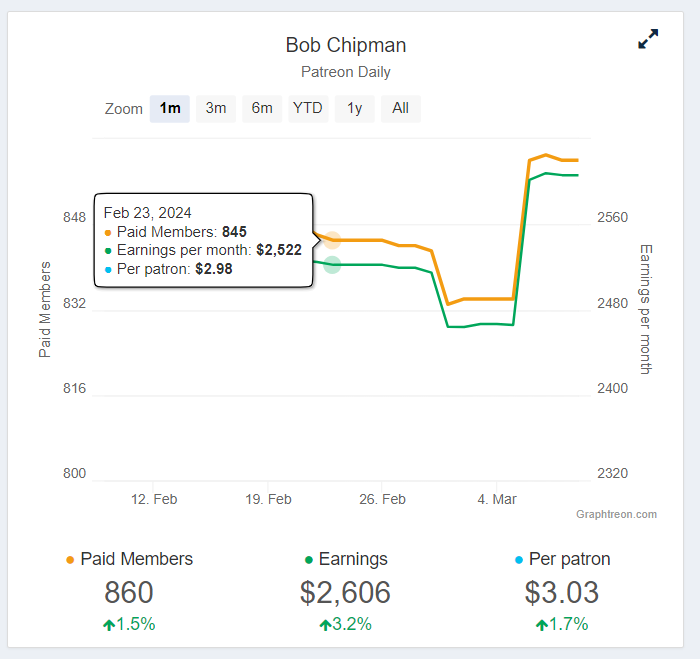Show All data range

[400, 108]
